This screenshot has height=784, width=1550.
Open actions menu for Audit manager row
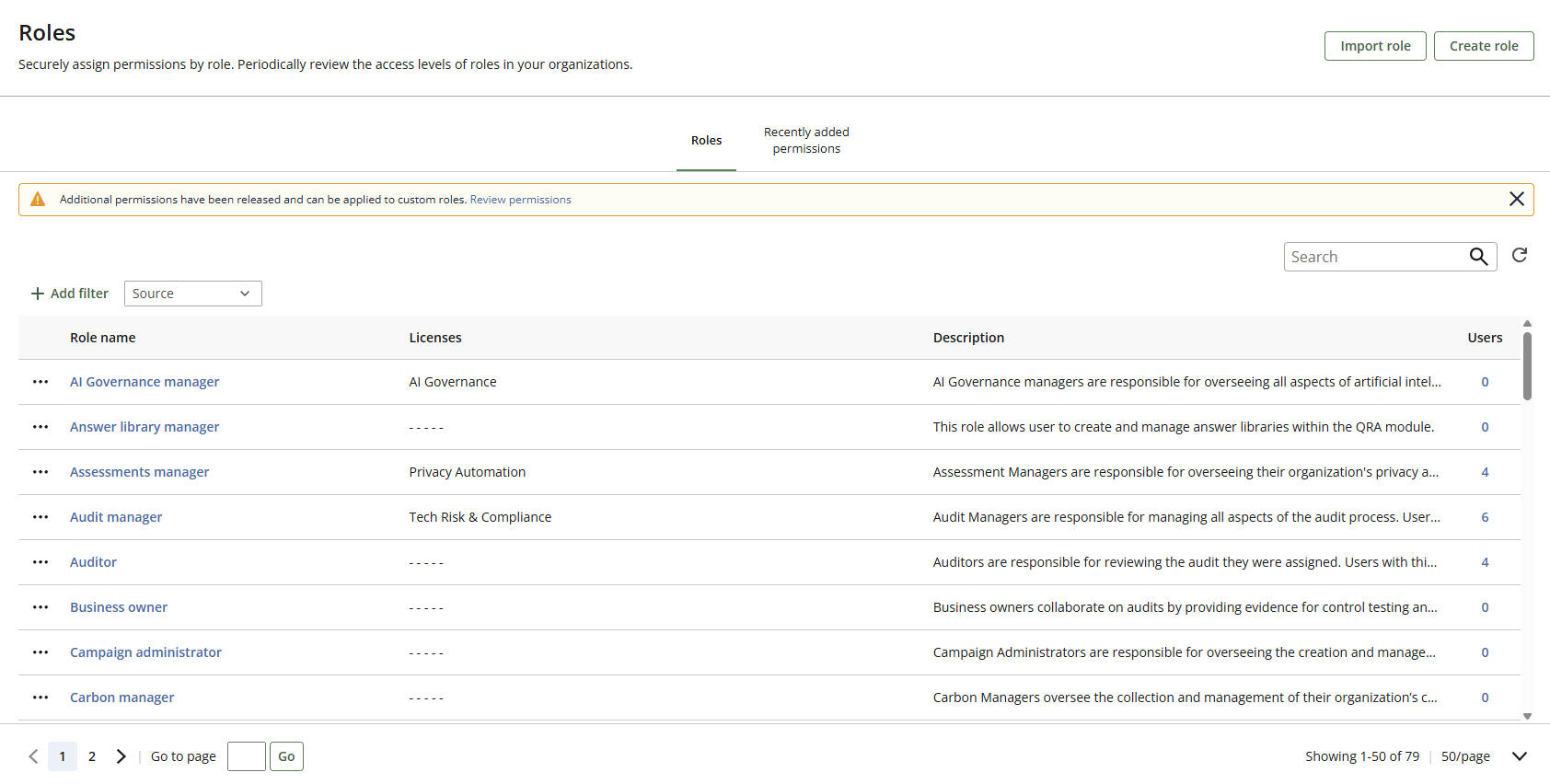coord(40,517)
